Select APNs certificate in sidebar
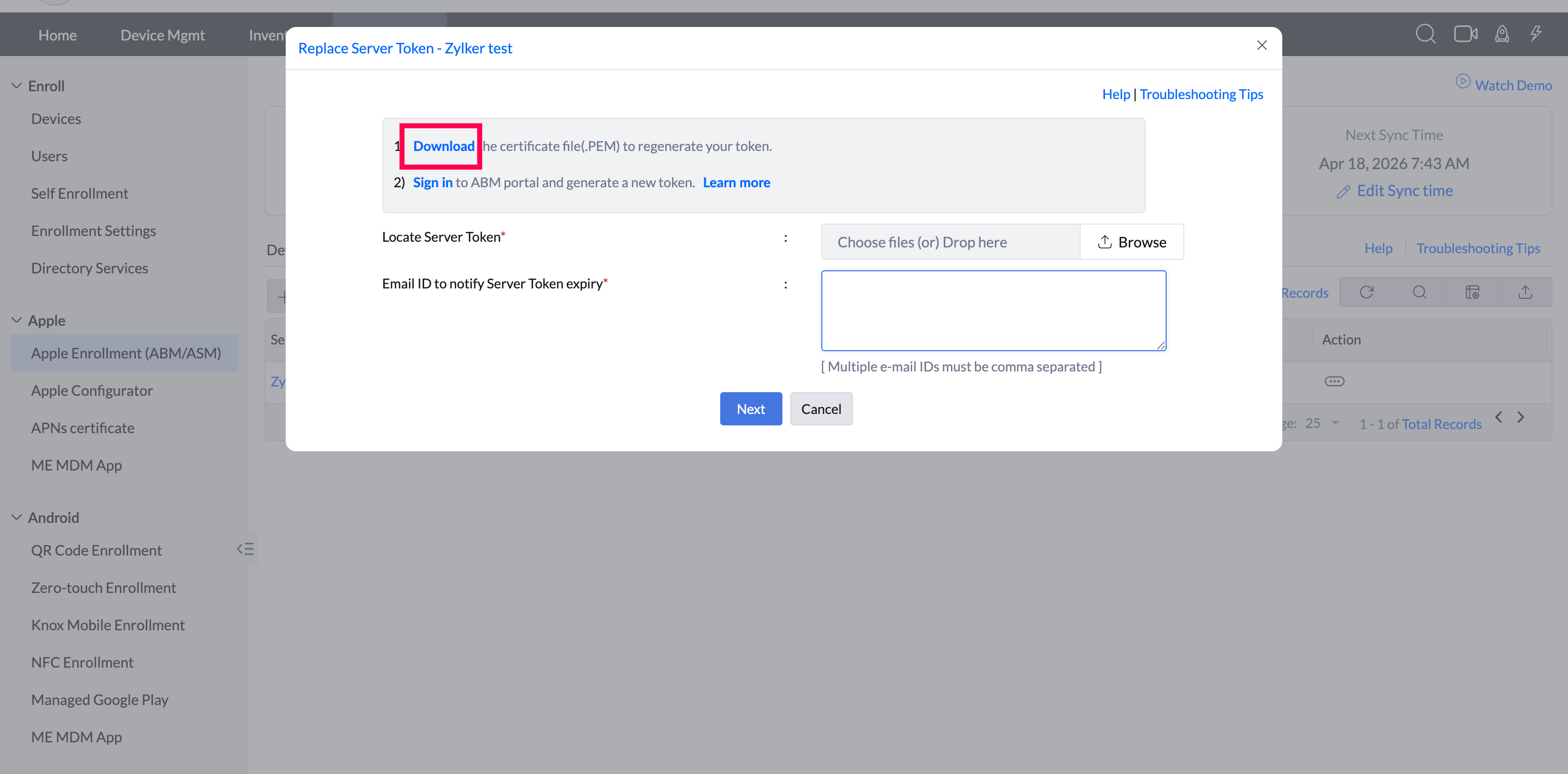1568x774 pixels. click(x=83, y=427)
